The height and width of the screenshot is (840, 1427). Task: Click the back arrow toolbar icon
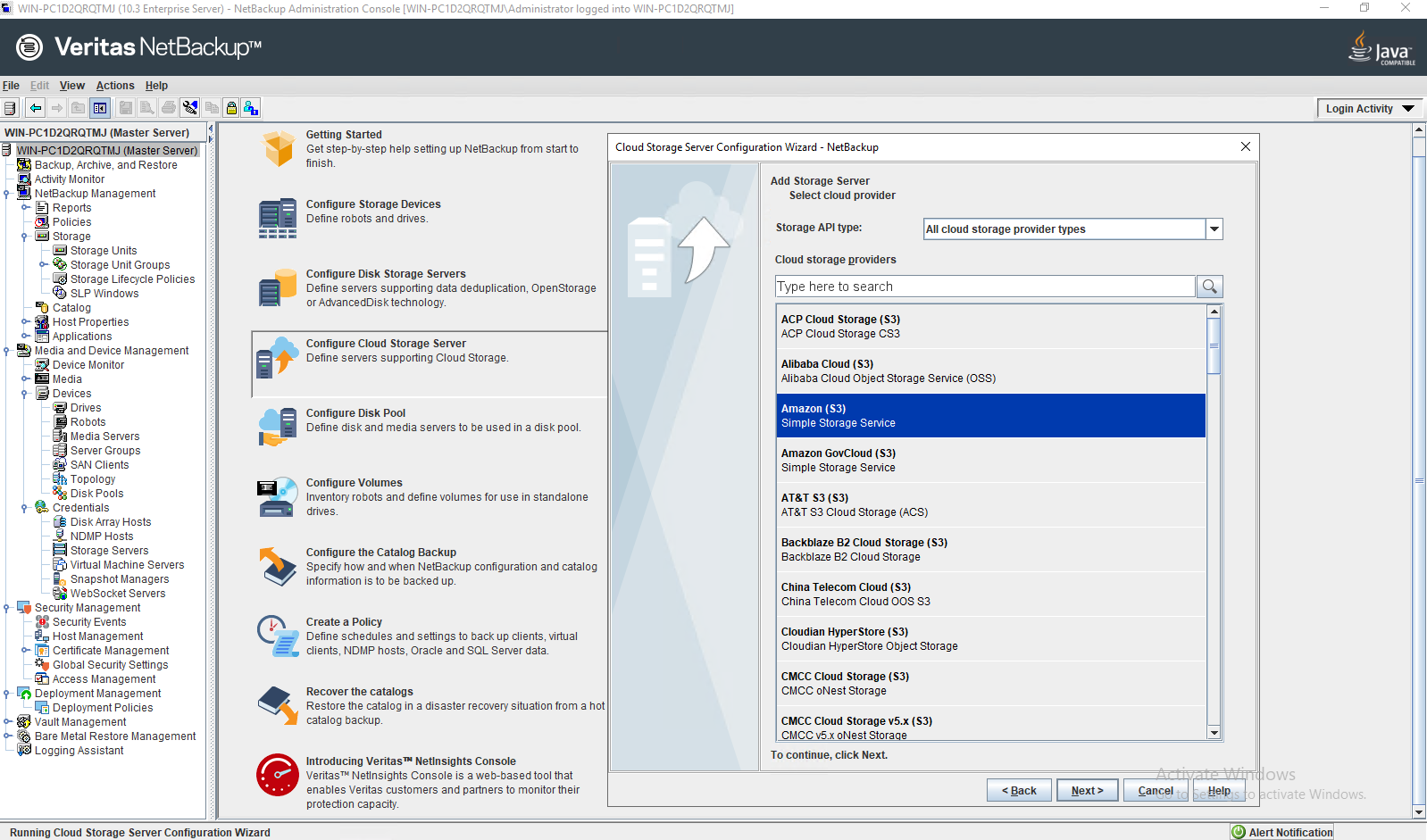click(35, 108)
